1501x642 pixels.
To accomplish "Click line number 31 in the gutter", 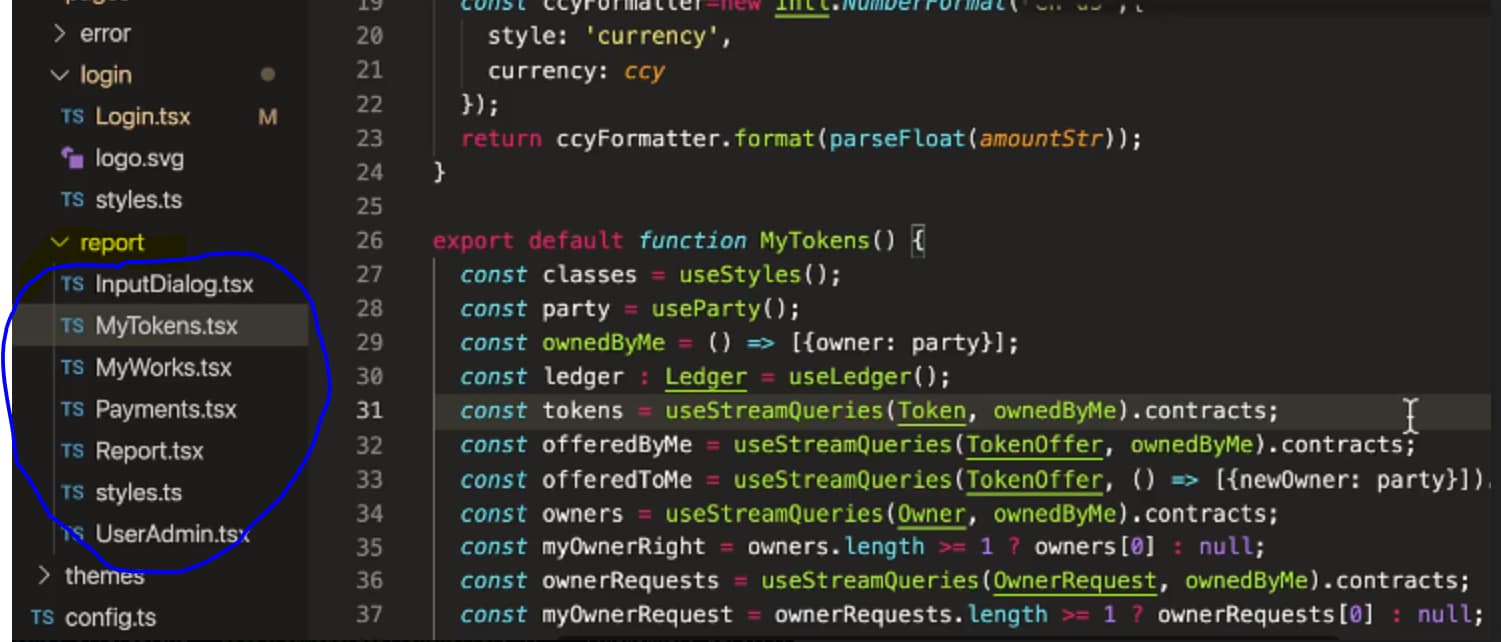I will coord(369,411).
